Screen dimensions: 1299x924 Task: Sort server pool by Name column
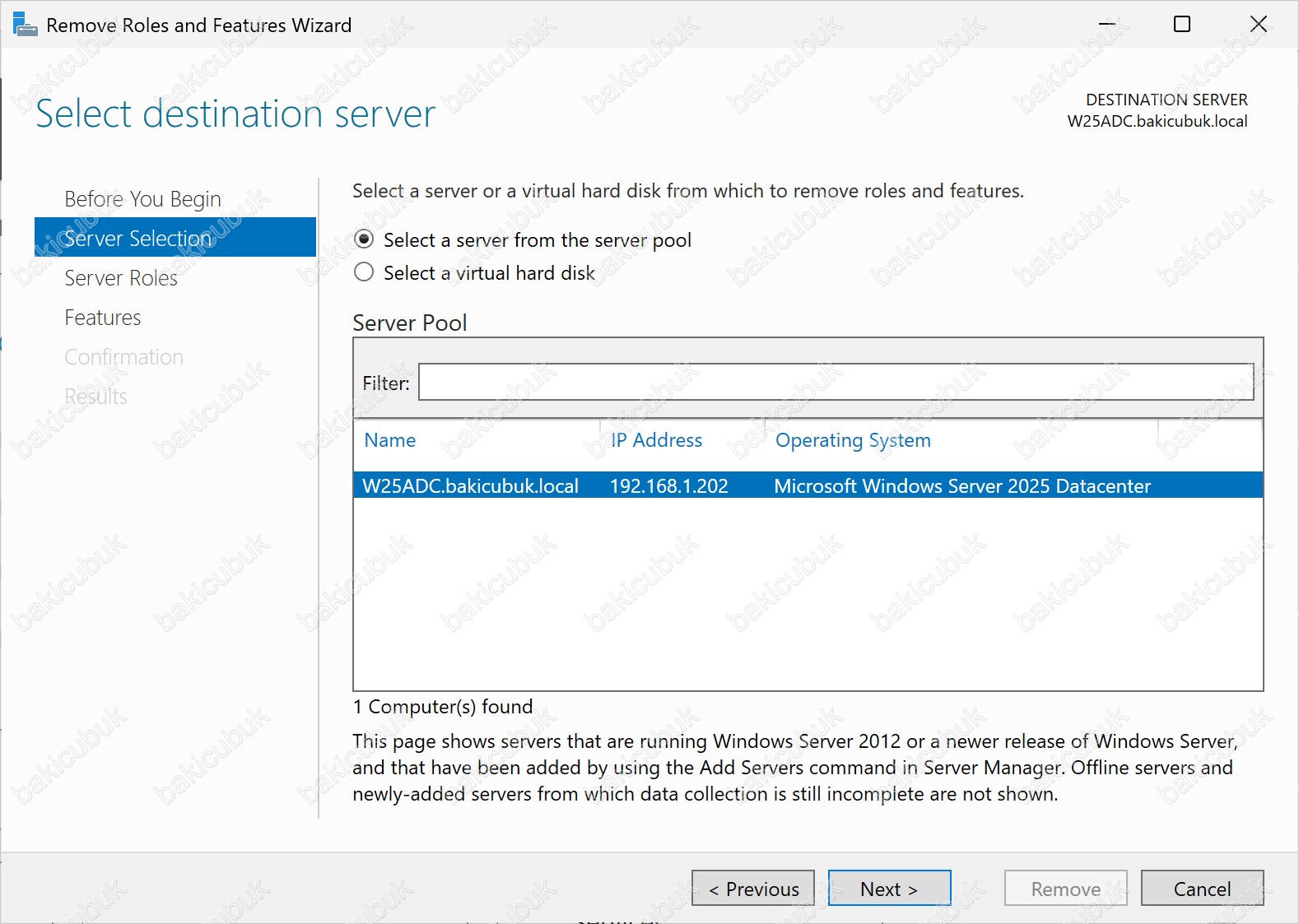[x=390, y=440]
